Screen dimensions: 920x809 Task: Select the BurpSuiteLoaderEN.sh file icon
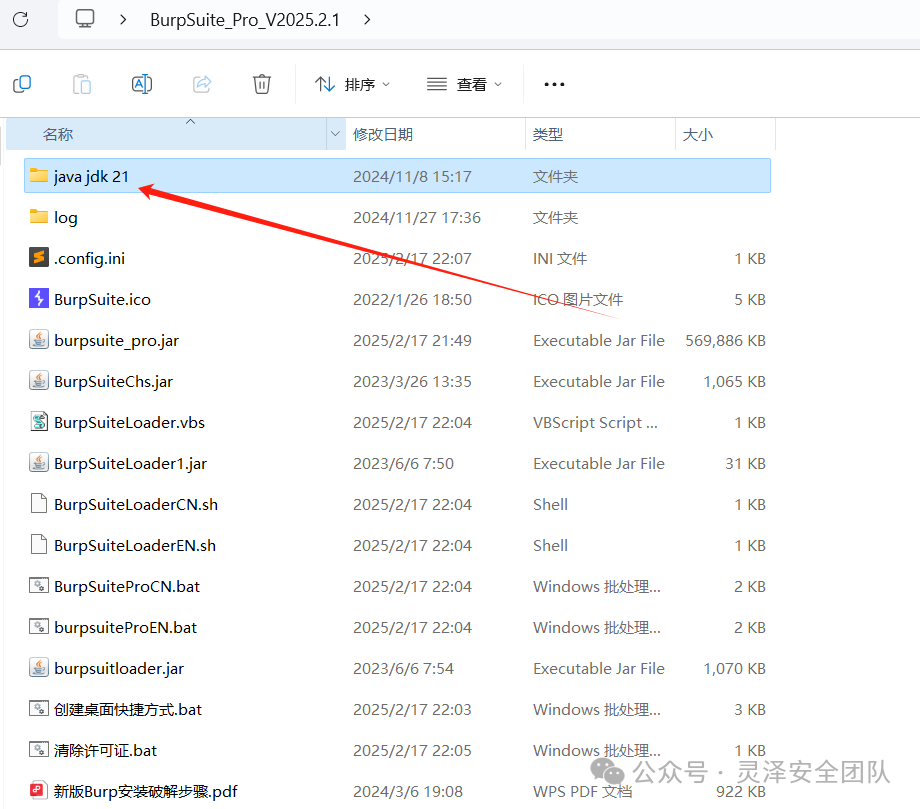click(x=39, y=544)
